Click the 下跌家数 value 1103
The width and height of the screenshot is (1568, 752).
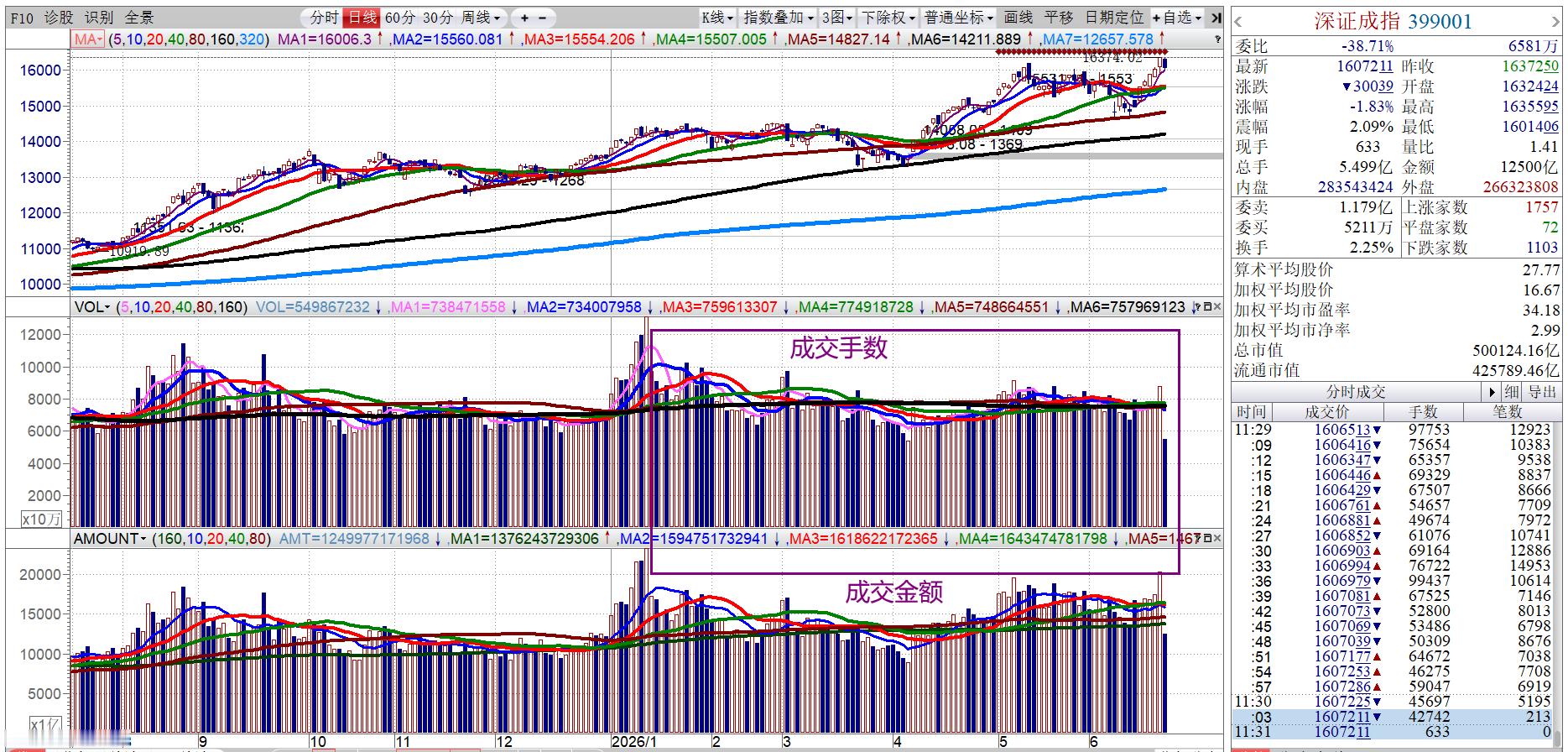click(x=1542, y=248)
